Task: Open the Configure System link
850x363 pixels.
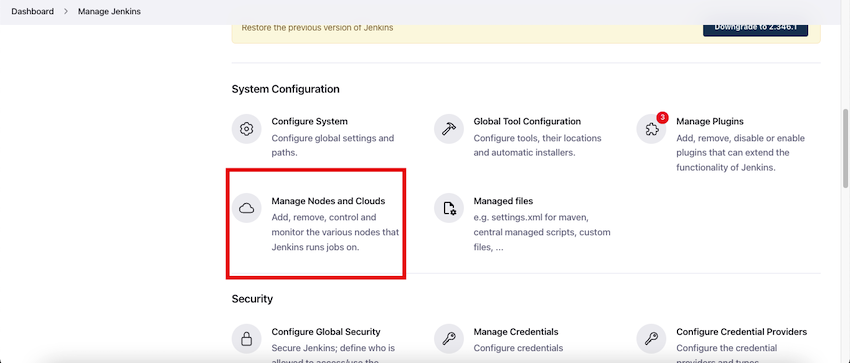Action: (x=310, y=121)
